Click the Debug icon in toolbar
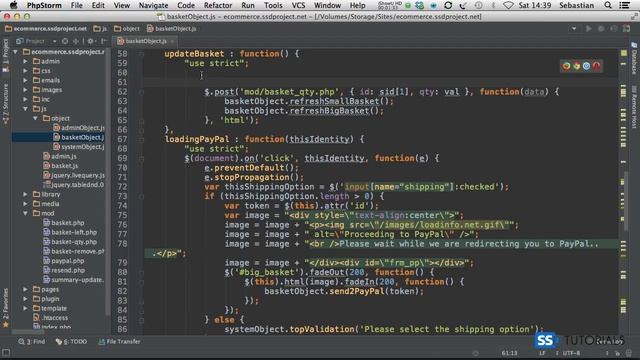 click(601, 29)
